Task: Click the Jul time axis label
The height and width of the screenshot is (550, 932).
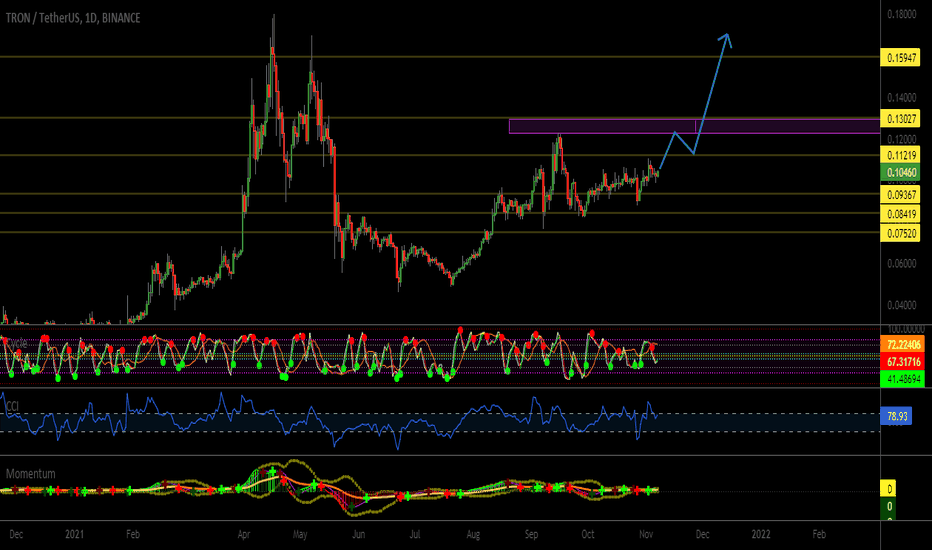Action: tap(415, 534)
